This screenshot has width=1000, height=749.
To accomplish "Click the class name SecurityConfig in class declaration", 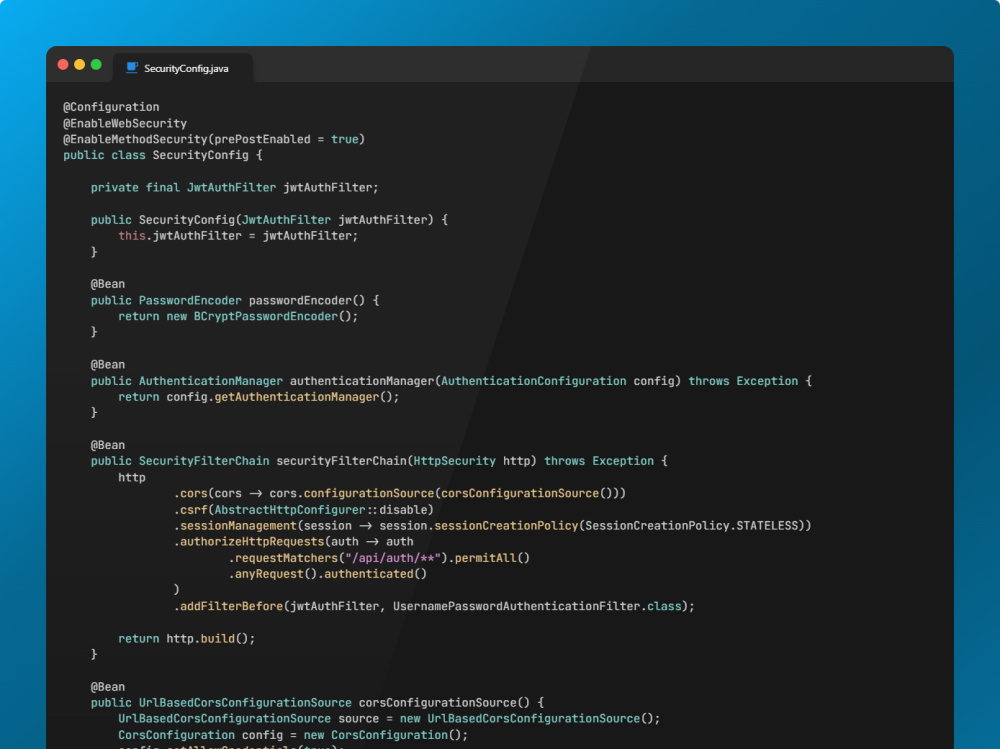I will click(x=200, y=155).
